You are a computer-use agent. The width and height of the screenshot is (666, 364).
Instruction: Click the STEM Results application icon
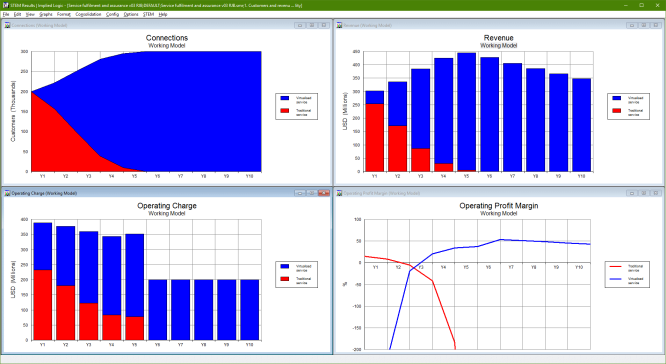[5, 5]
